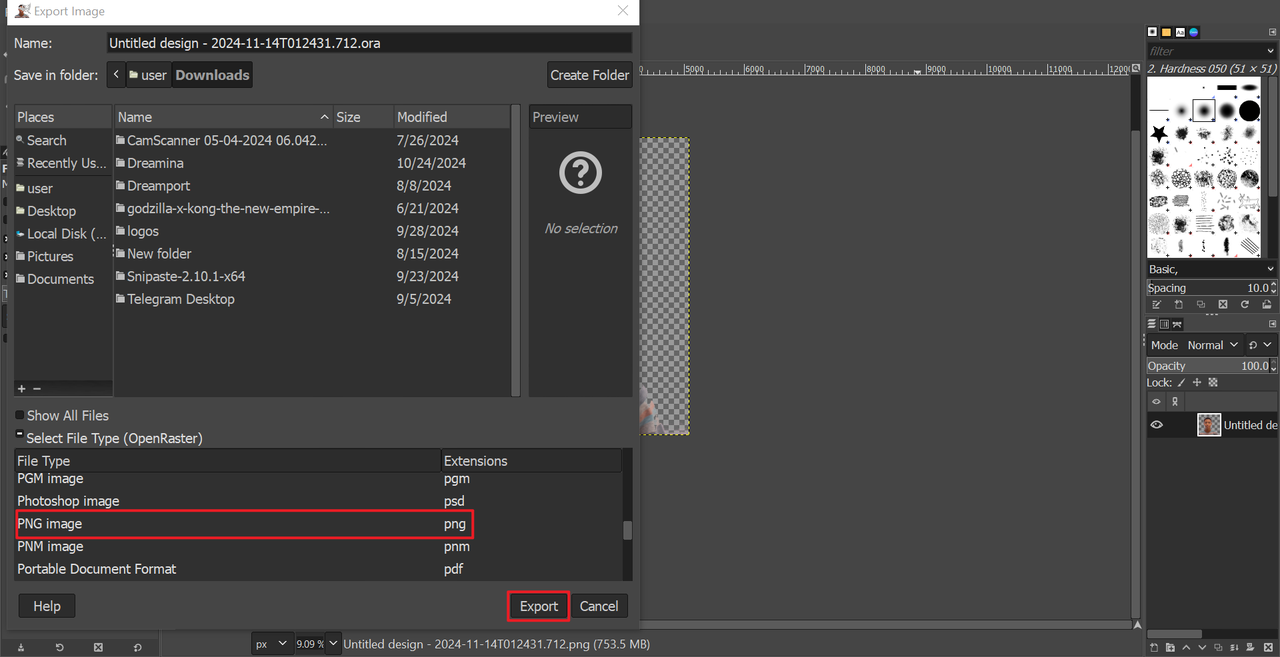
Task: Open the layer Mode Normal dropdown
Action: pos(1196,345)
